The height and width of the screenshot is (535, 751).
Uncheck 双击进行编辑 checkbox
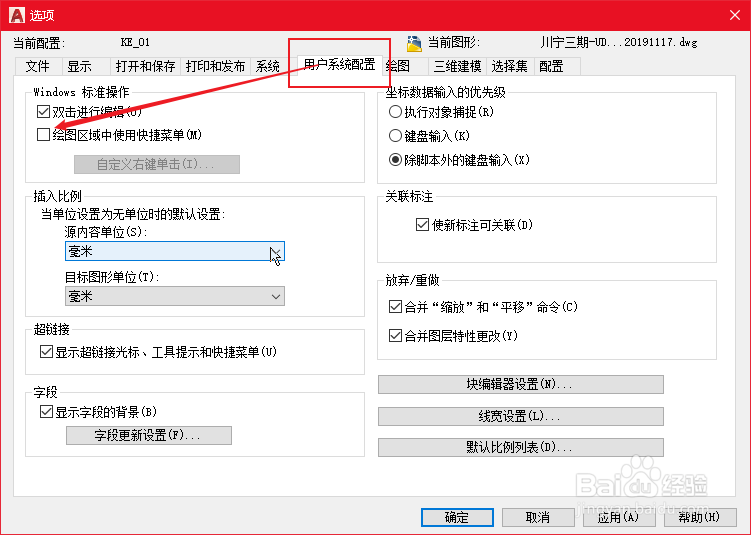[43, 112]
